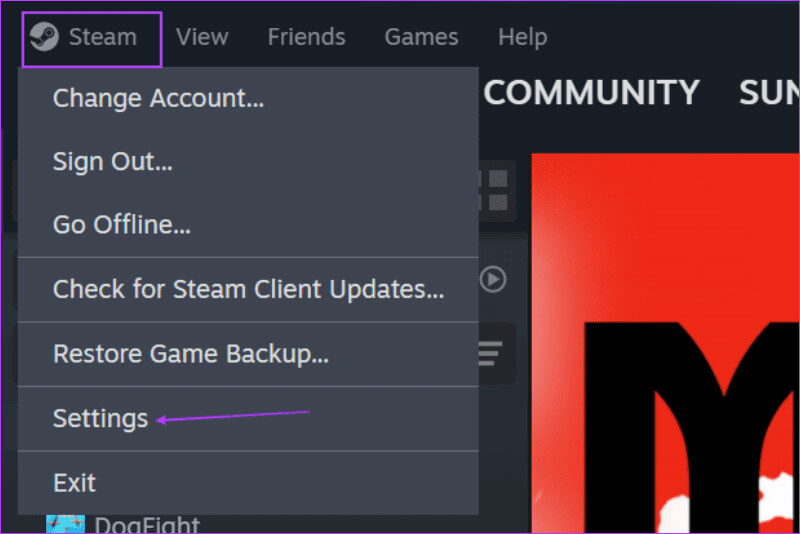Click the play circle icon

[493, 279]
